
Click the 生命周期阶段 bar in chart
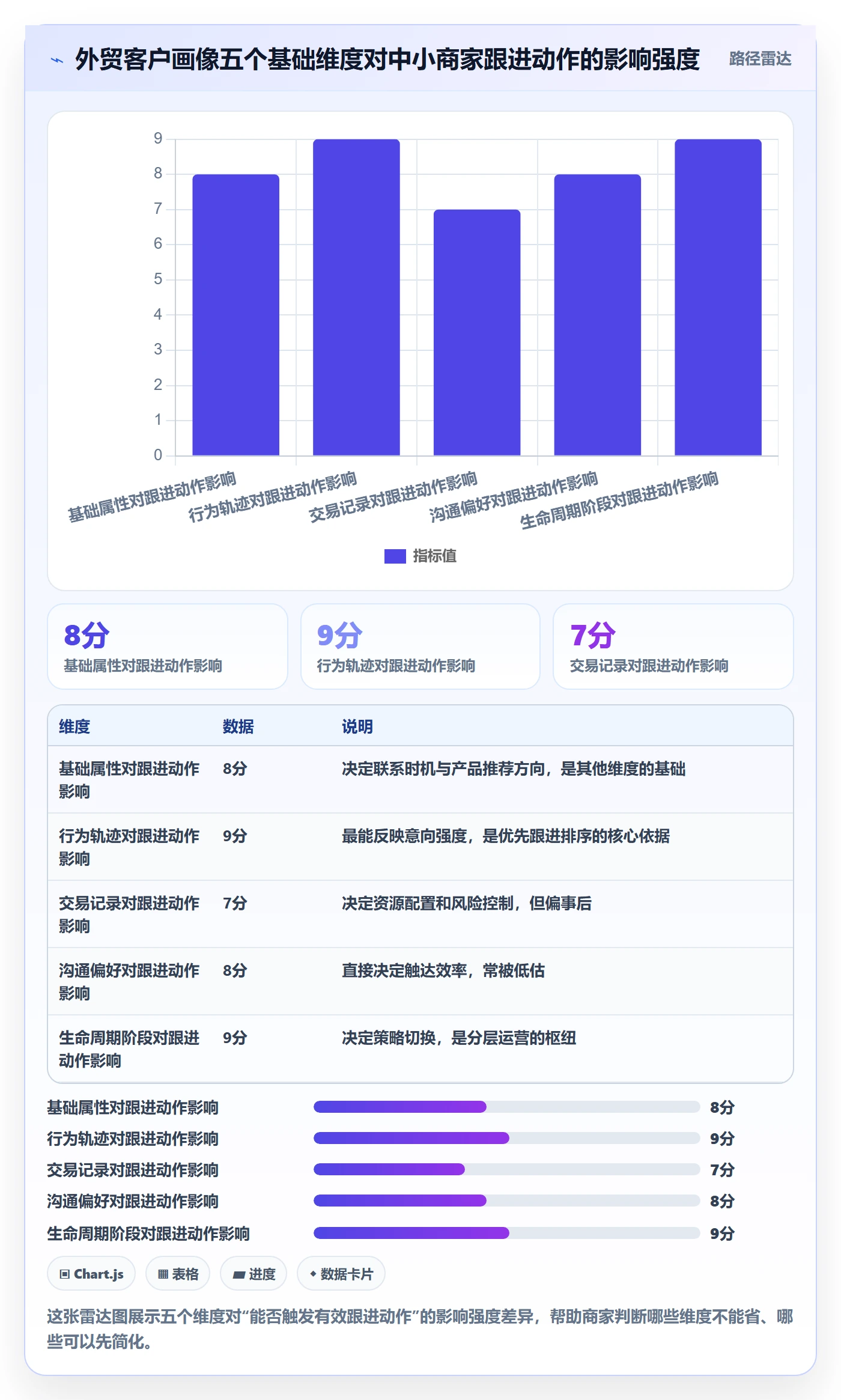click(x=718, y=297)
